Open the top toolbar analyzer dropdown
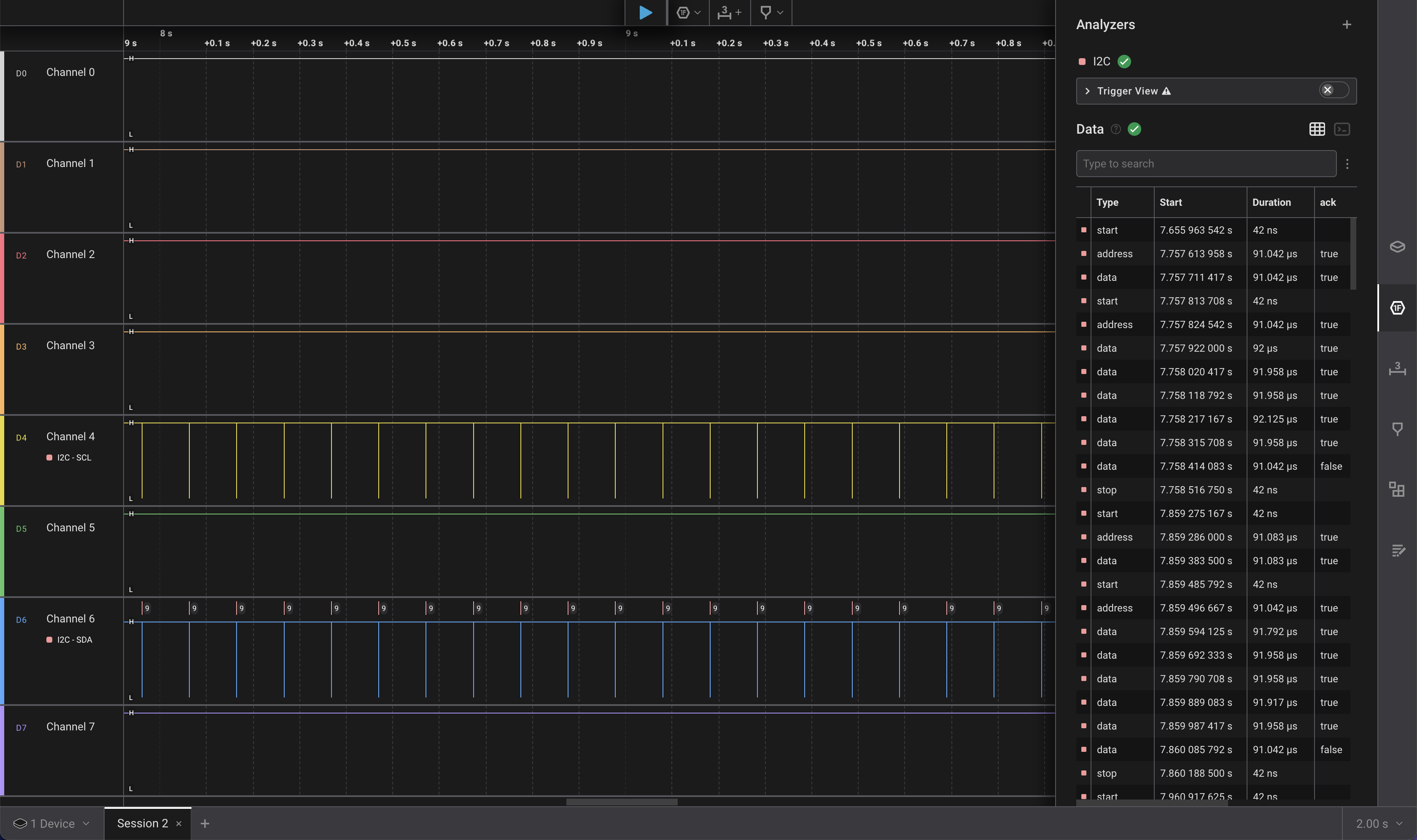The image size is (1417, 840). (688, 13)
